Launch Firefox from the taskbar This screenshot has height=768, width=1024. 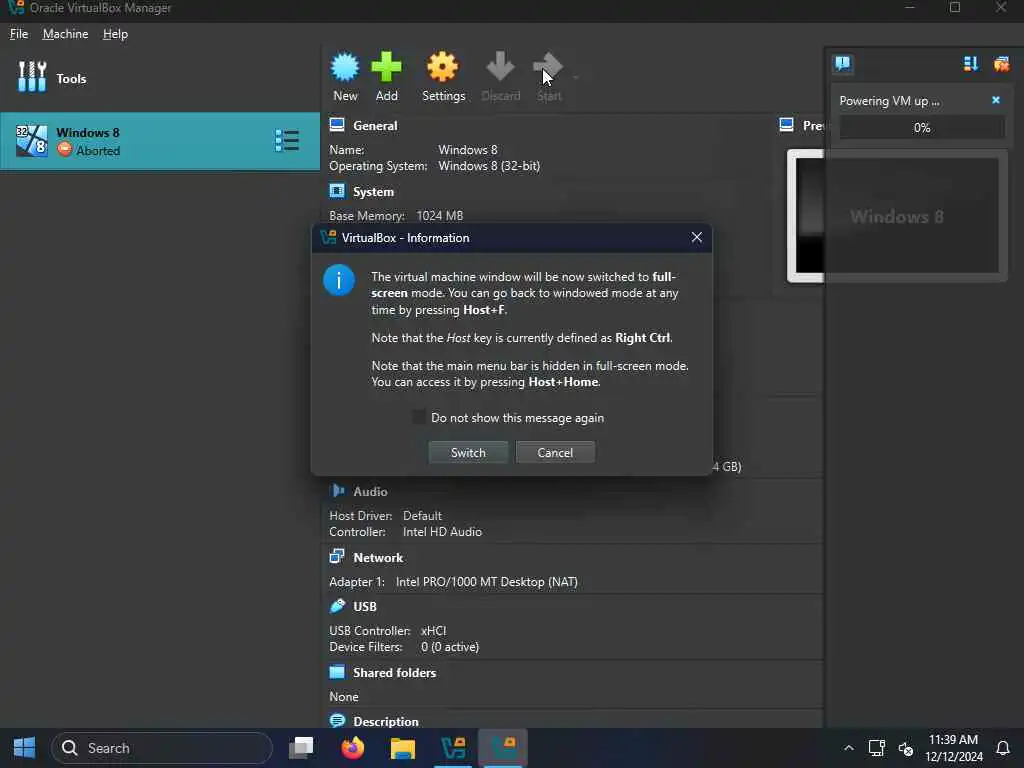353,748
